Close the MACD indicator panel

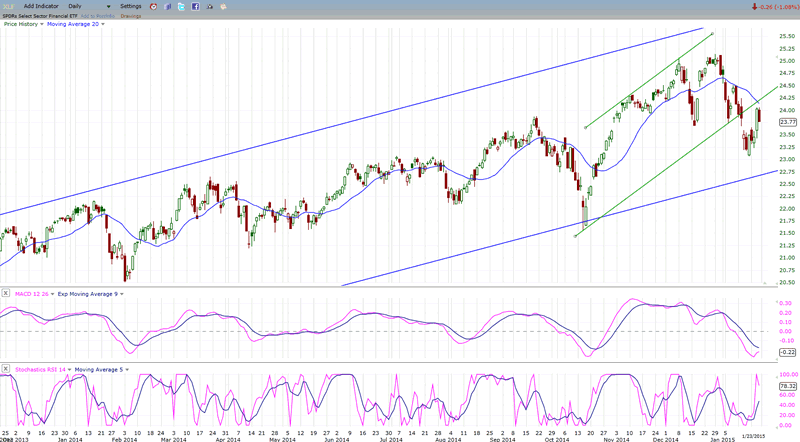click(x=5, y=293)
